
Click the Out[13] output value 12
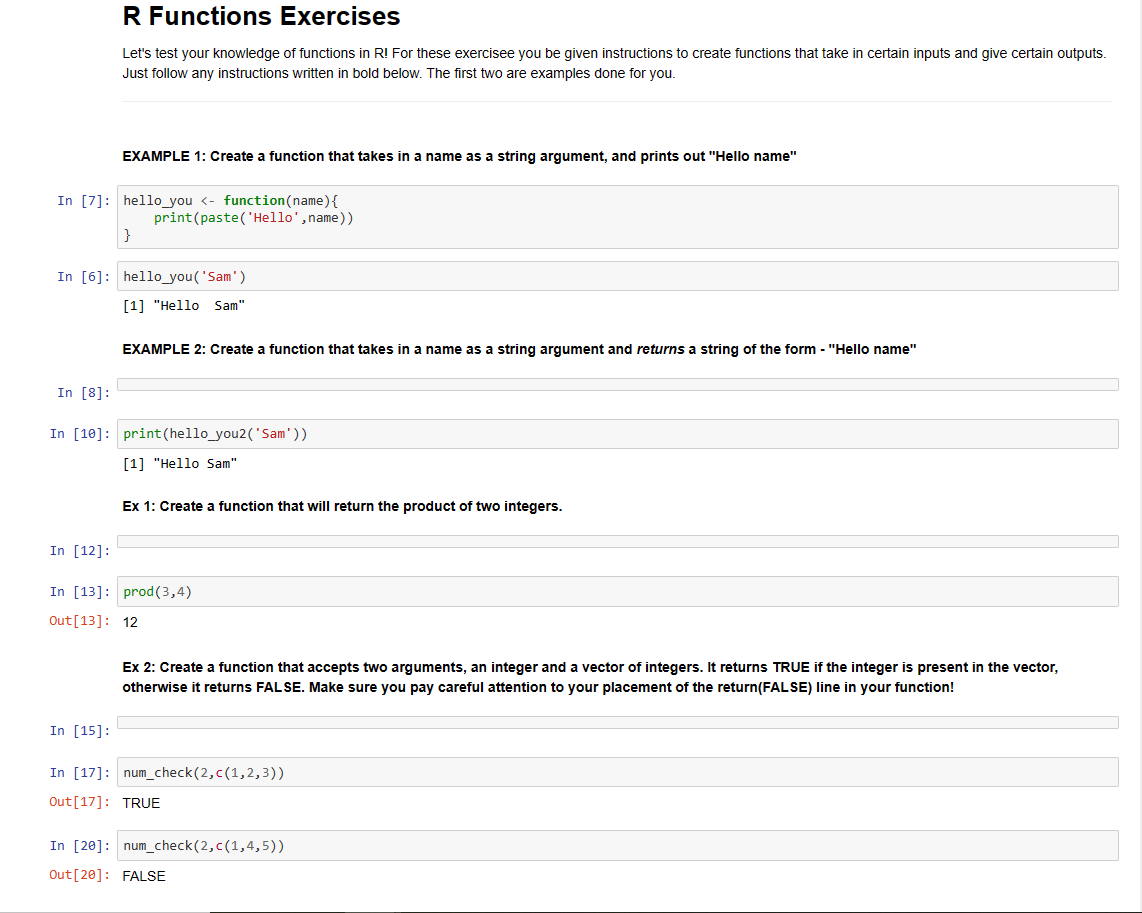click(x=130, y=622)
